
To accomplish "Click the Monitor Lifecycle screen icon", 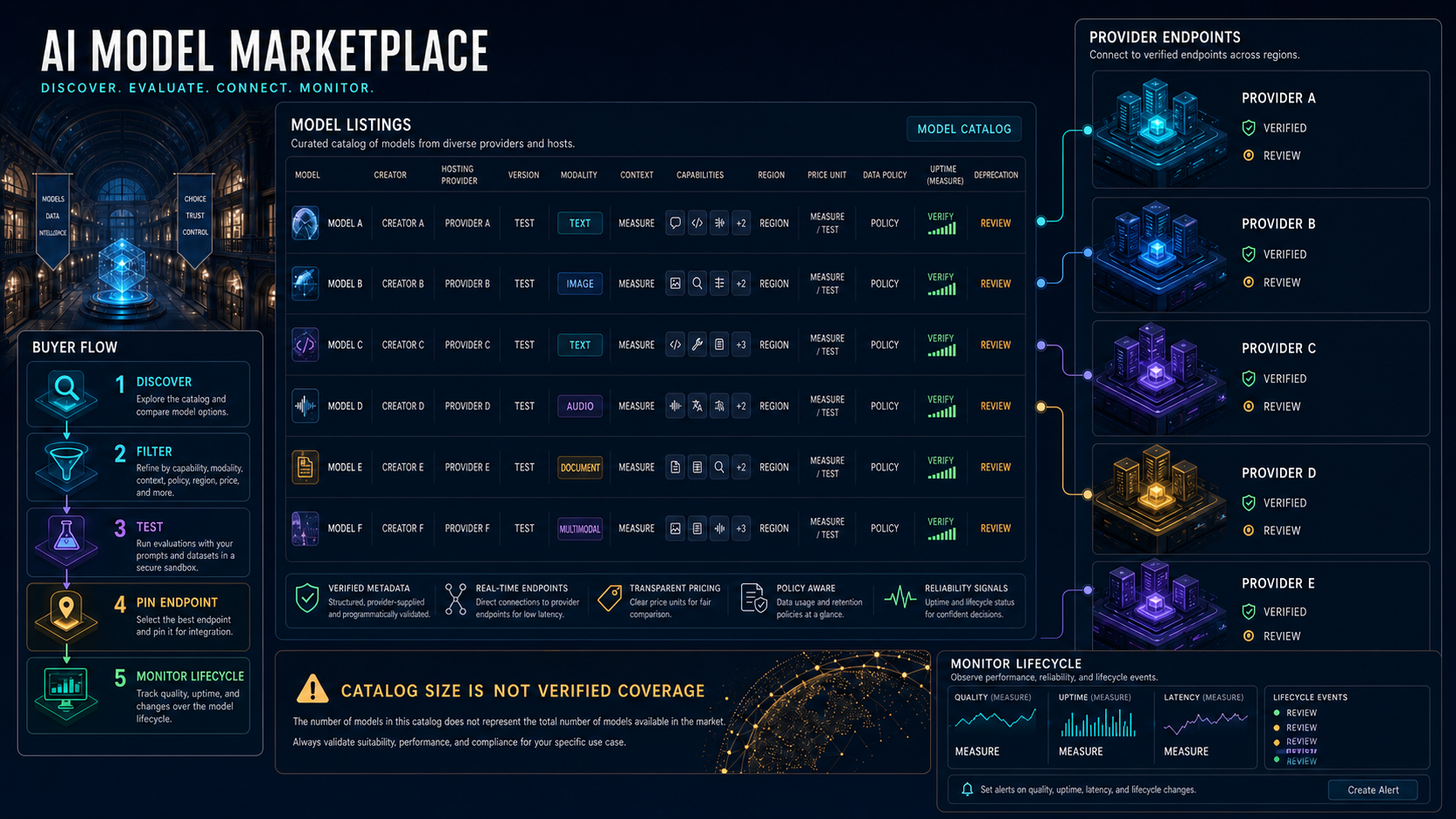I will [66, 693].
